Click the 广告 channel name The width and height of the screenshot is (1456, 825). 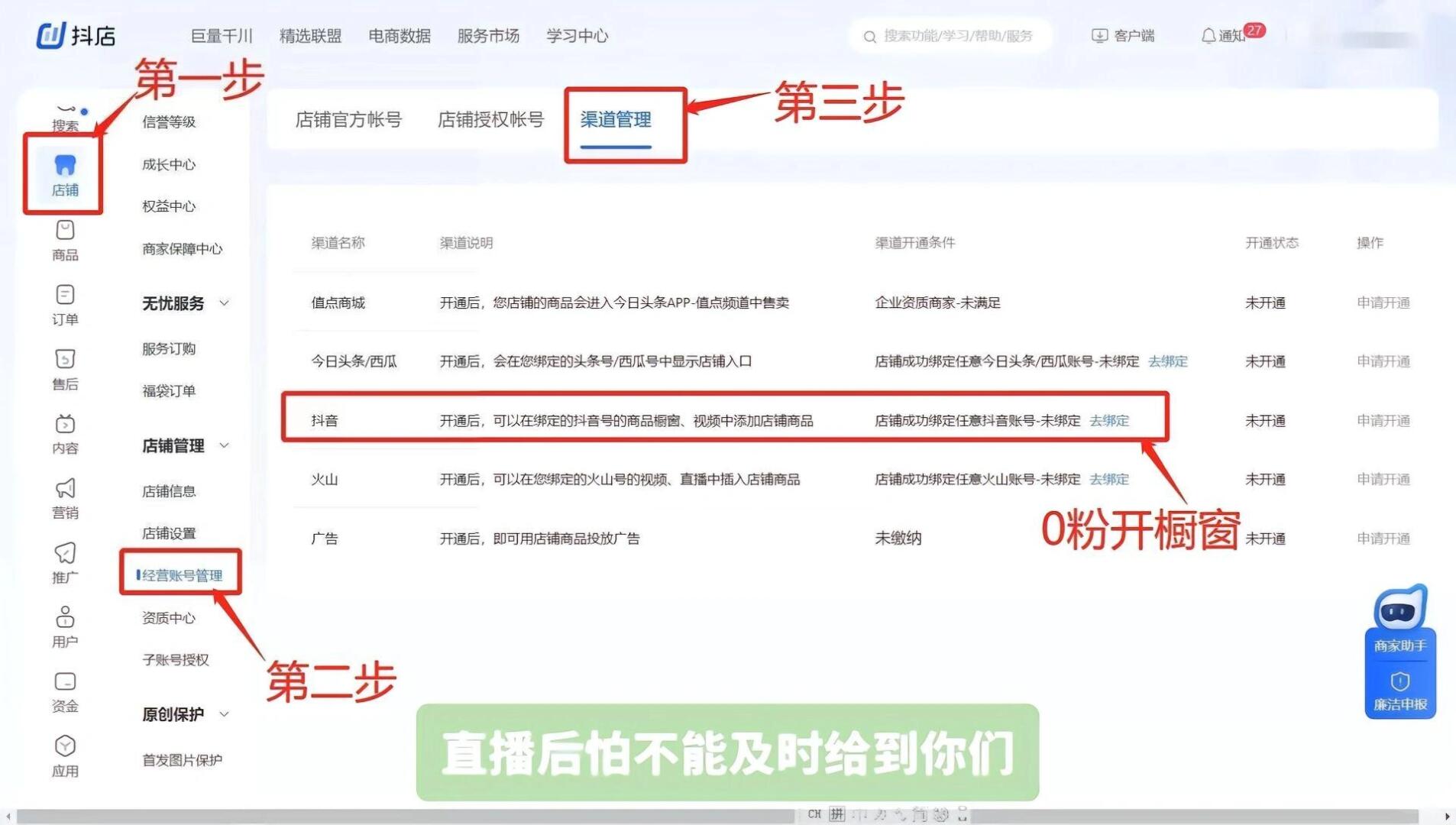coord(324,539)
